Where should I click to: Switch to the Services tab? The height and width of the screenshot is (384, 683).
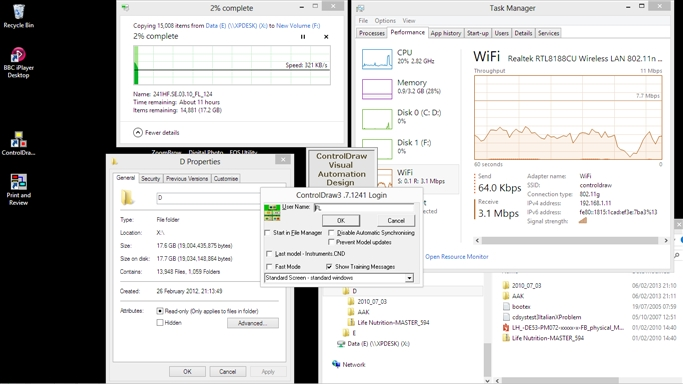[x=548, y=33]
